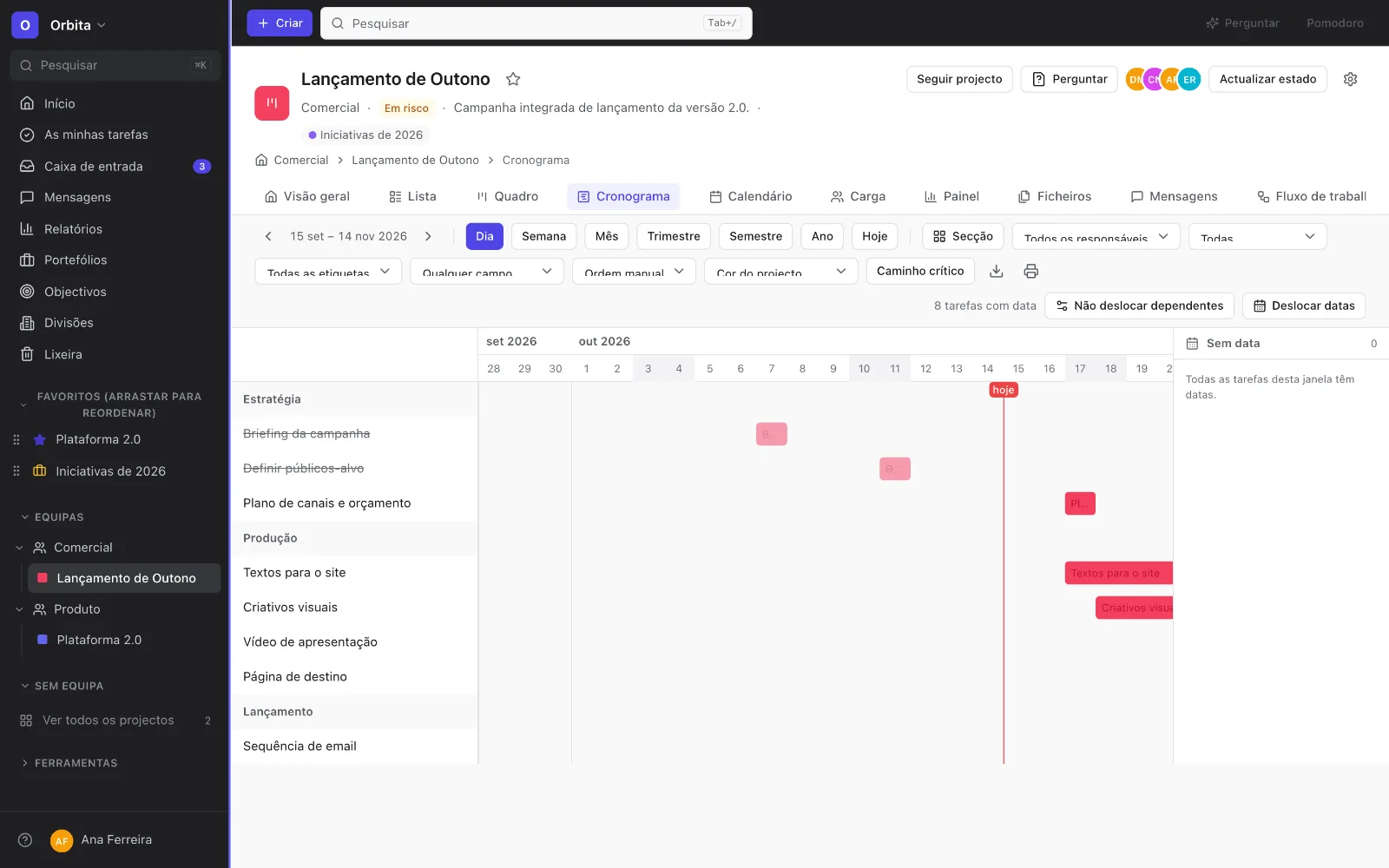Open the Ordem manual sort dropdown

634,271
